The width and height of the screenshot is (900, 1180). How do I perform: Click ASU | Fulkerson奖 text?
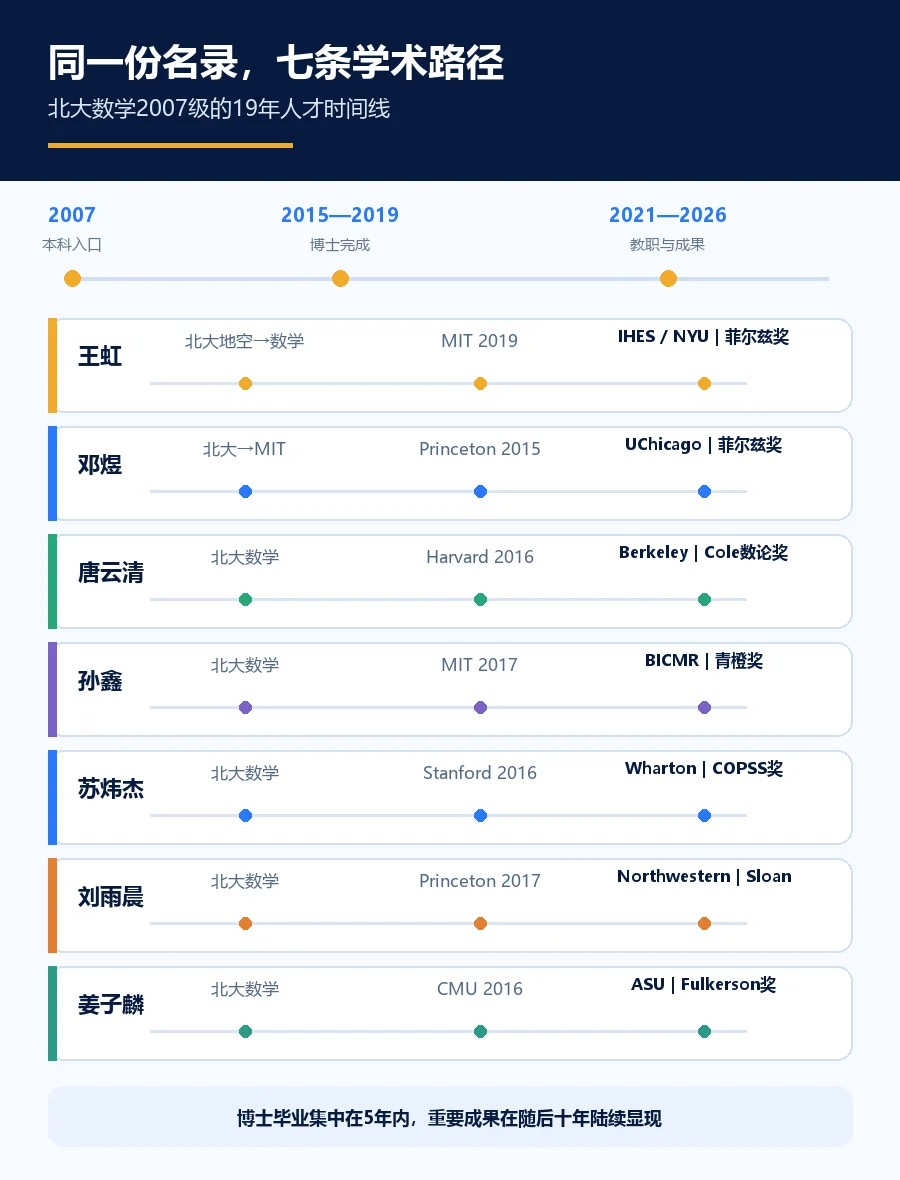tap(704, 984)
